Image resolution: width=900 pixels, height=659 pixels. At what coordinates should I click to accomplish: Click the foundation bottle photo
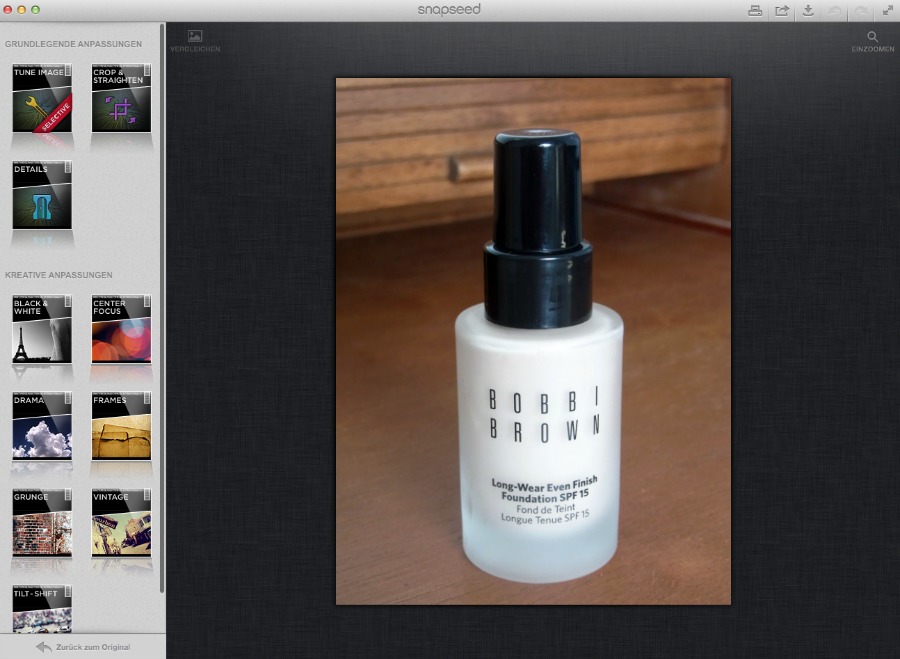(x=533, y=341)
